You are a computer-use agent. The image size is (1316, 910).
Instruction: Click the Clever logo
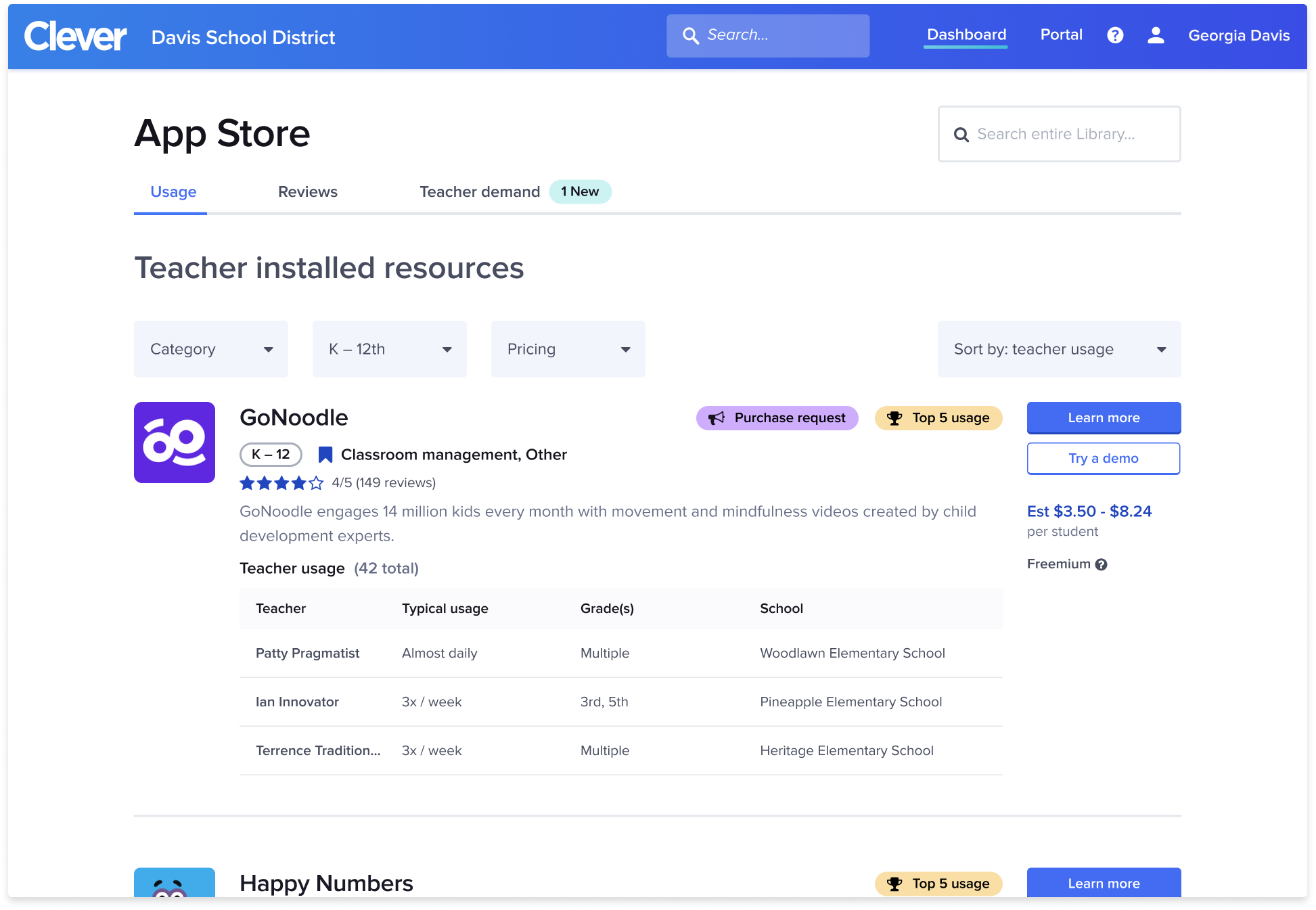[75, 36]
